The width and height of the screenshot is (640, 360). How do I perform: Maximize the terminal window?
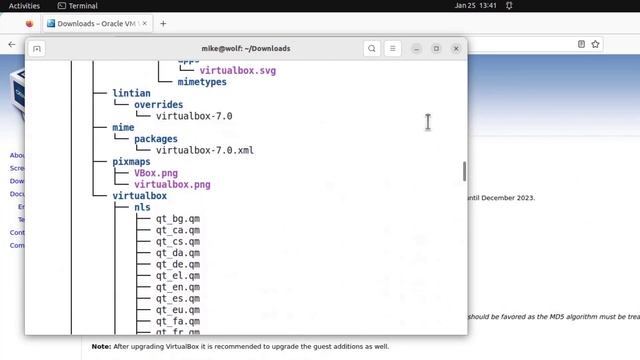click(x=436, y=49)
